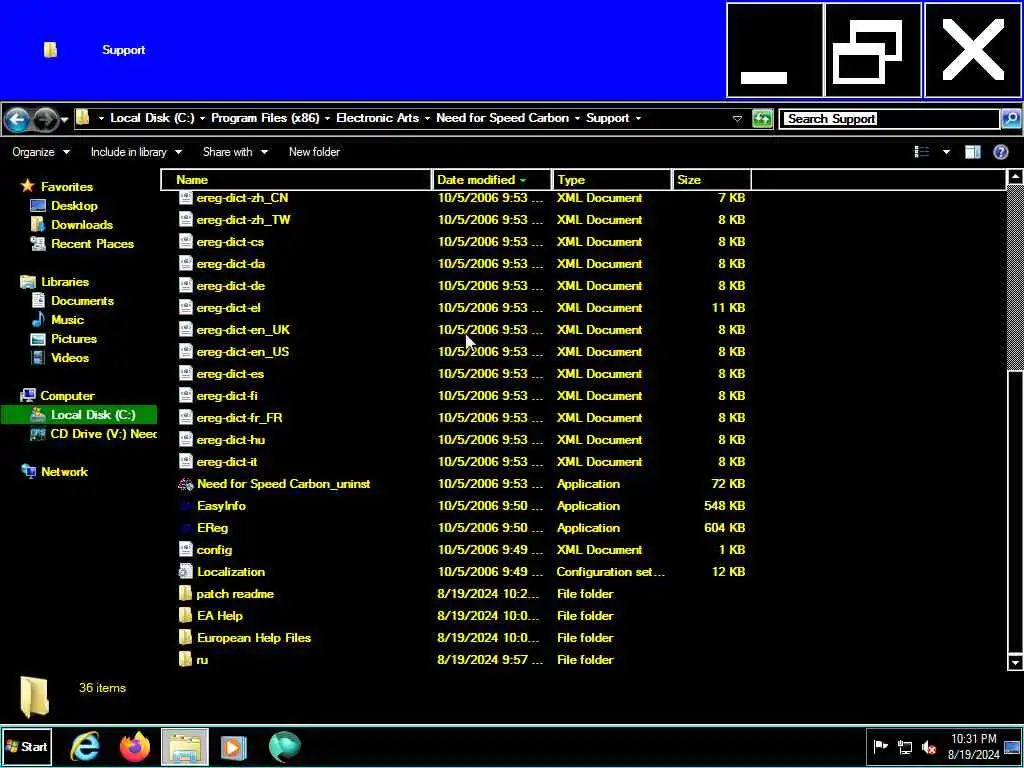
Task: Launch Firefox from taskbar
Action: coord(135,747)
